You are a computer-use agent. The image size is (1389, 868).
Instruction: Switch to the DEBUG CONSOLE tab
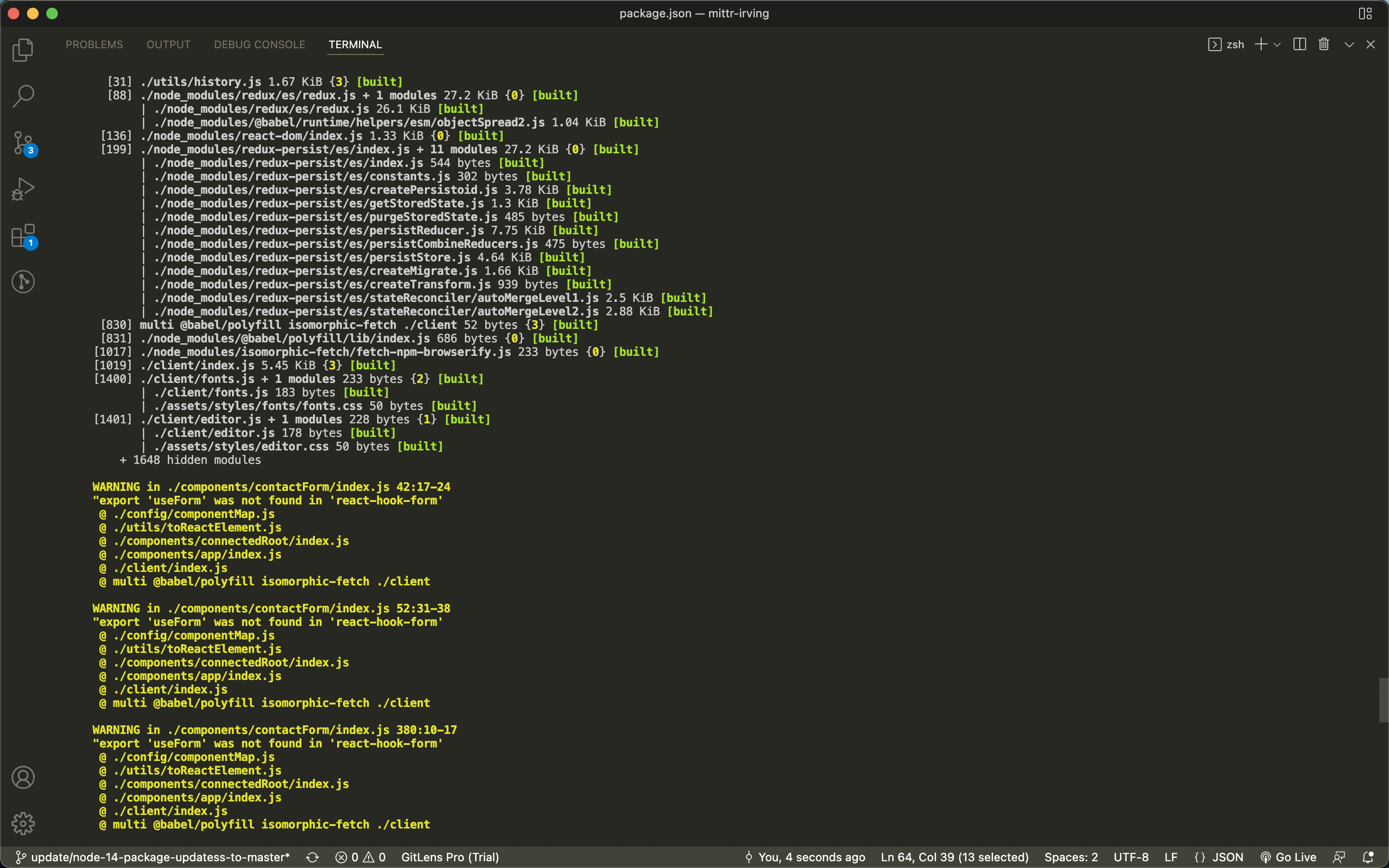259,44
